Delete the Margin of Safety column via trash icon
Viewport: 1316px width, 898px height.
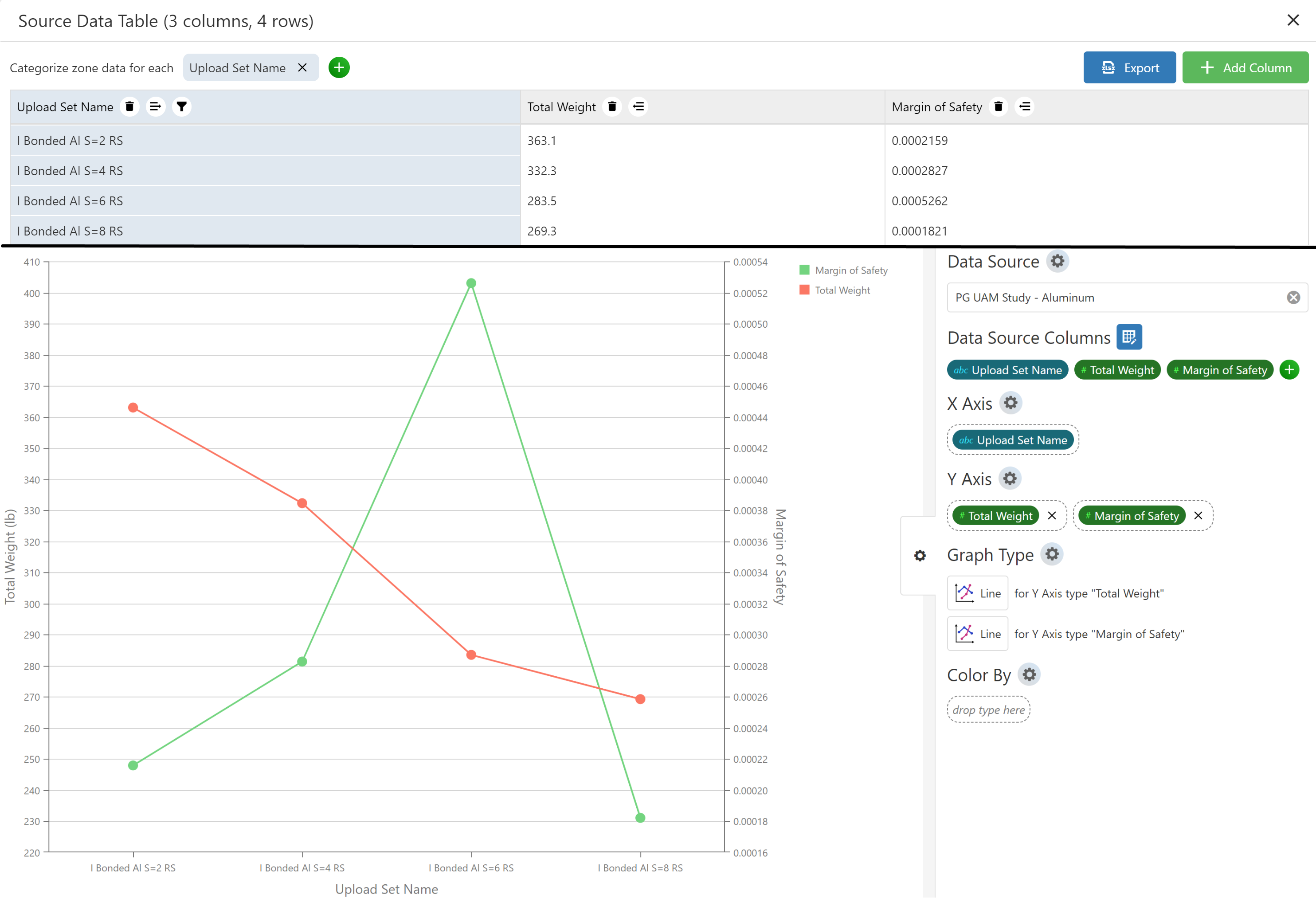click(x=999, y=106)
